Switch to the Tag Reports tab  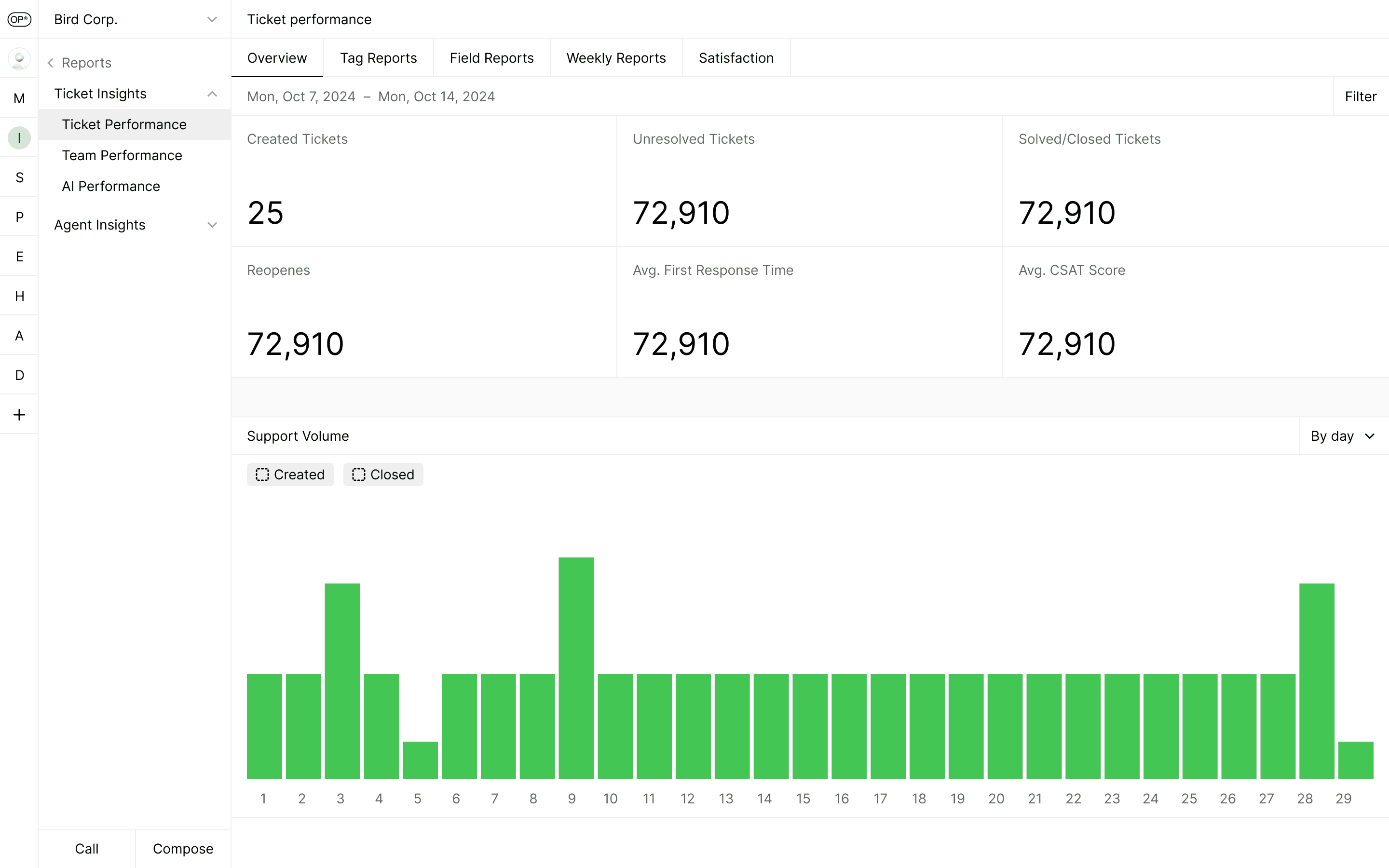click(x=378, y=58)
